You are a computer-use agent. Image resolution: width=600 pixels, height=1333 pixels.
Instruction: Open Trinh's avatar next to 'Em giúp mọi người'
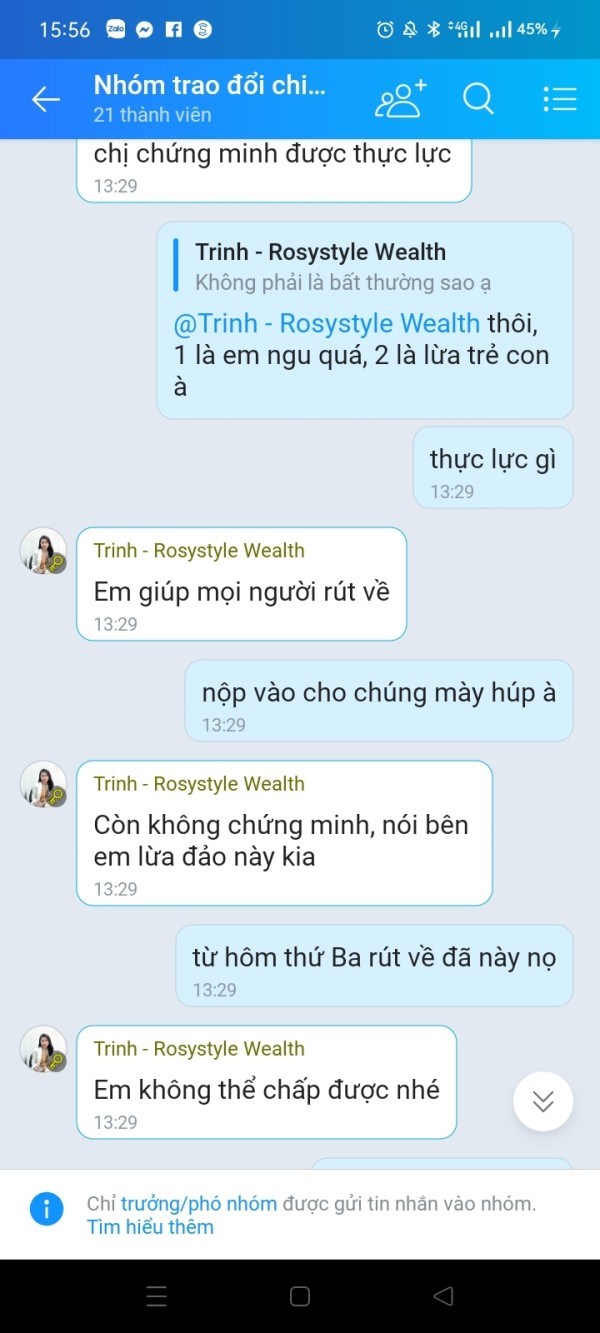(43, 551)
